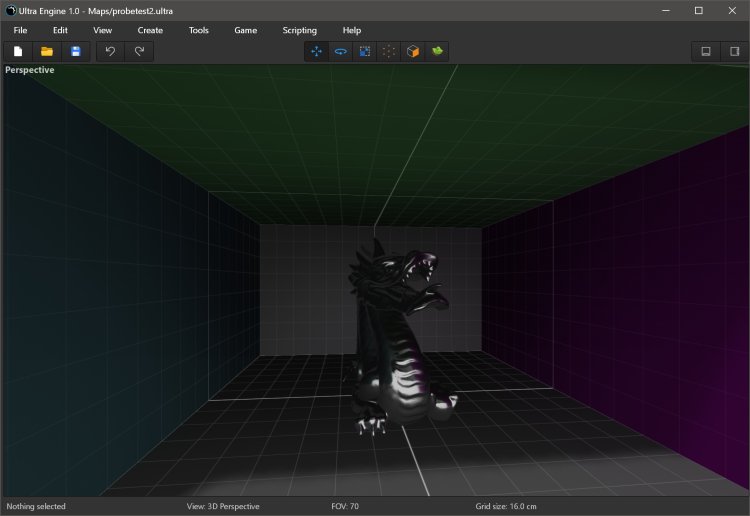Select the vertex dots tool icon

pyautogui.click(x=389, y=51)
